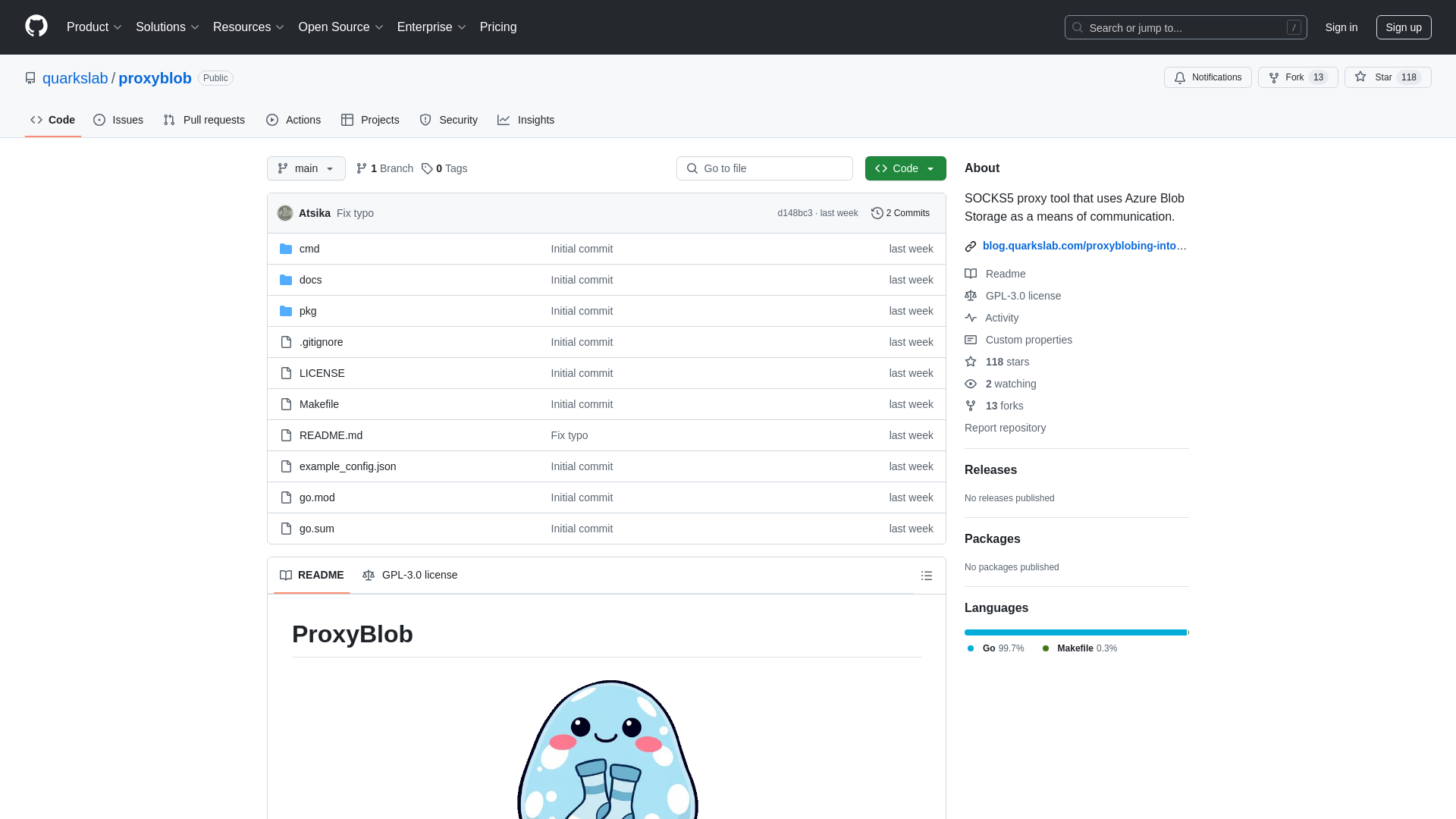Click the Sign up button

coord(1404,27)
